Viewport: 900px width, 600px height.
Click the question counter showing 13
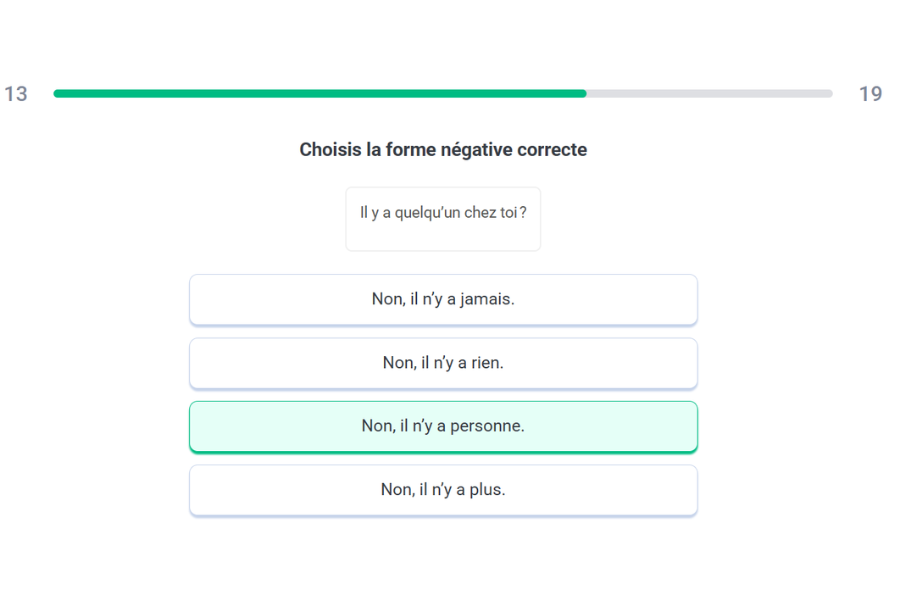(x=14, y=93)
